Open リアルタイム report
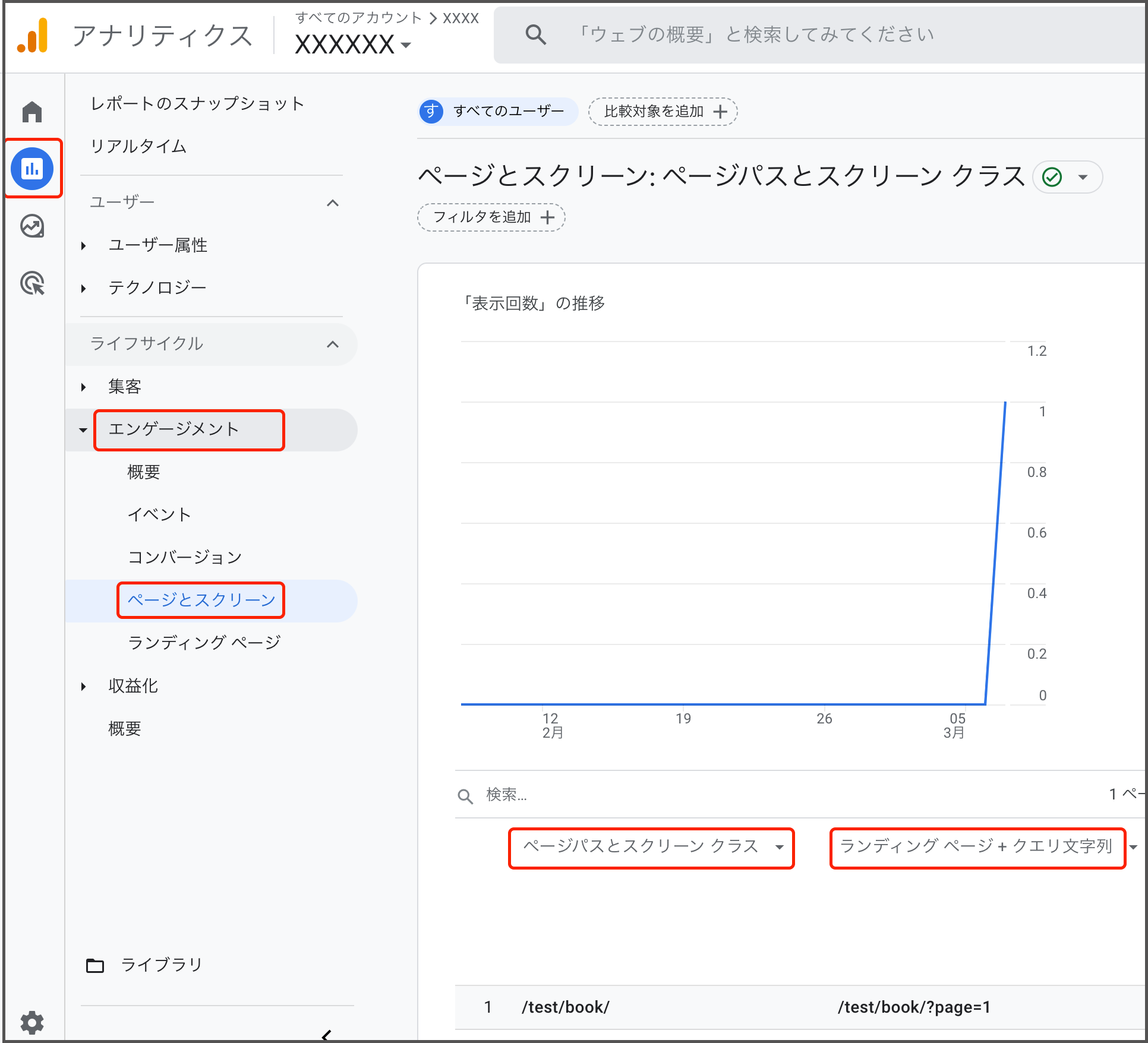Image resolution: width=1148 pixels, height=1043 pixels. [x=138, y=147]
